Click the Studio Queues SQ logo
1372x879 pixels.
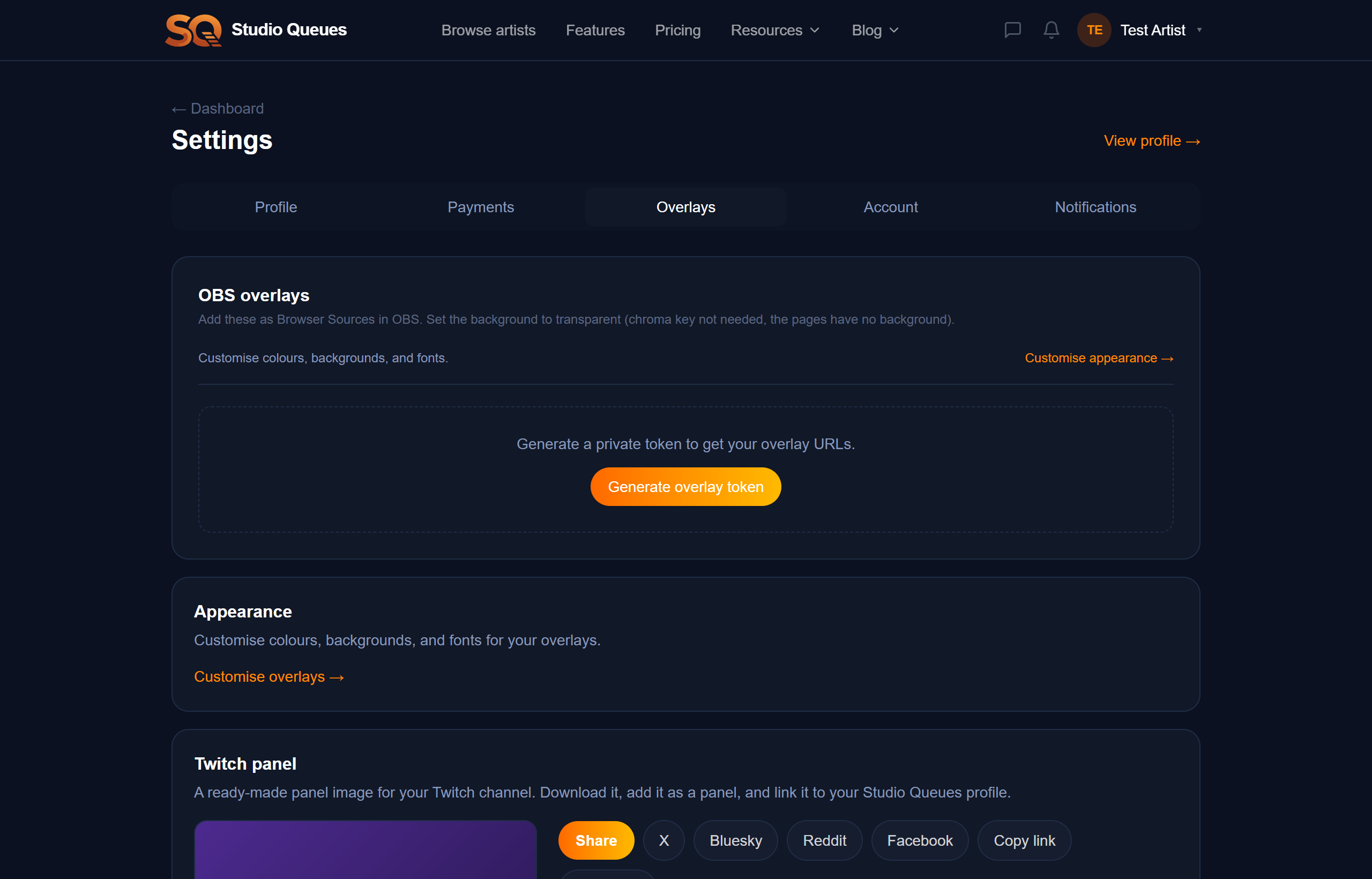pos(193,29)
